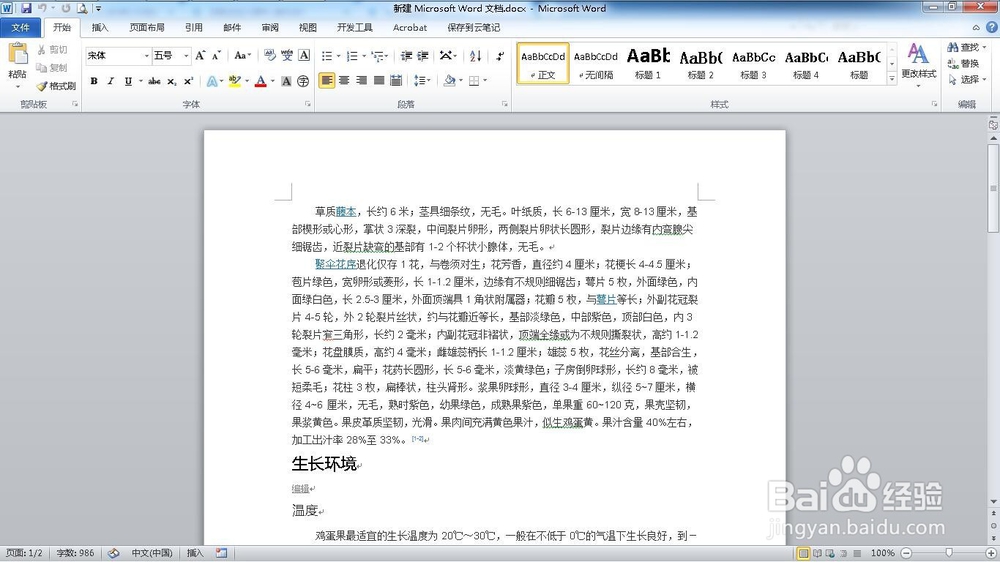Show paragraph marks with the pilcrow icon
This screenshot has height=562, width=1000.
(499, 56)
